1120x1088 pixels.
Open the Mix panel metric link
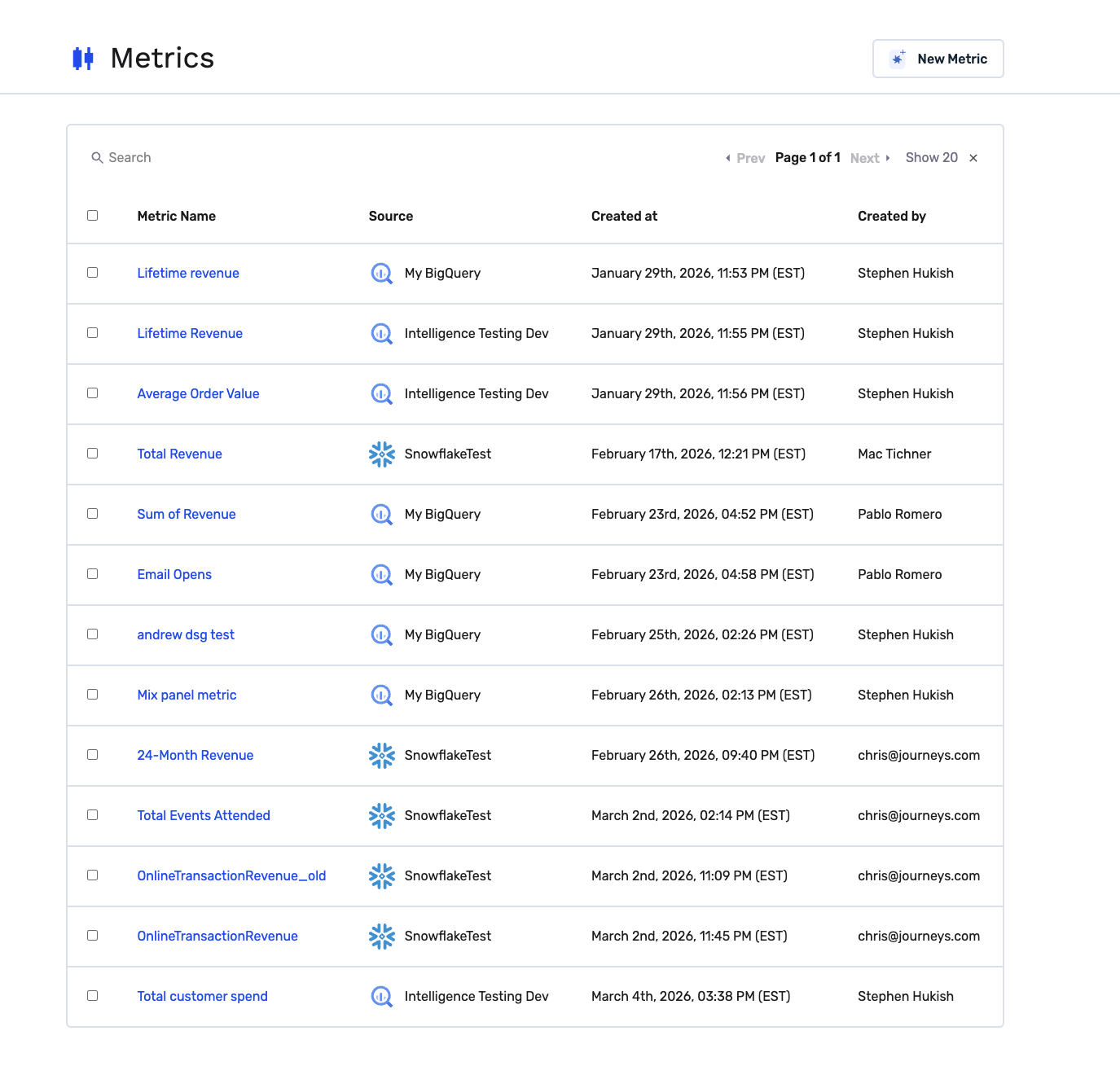coord(187,695)
